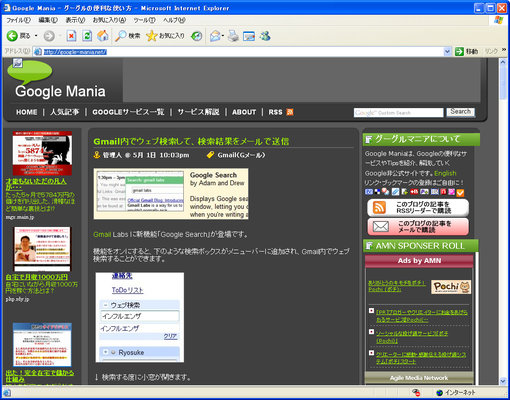
Task: Open the 編集(E) menu
Action: (48, 20)
